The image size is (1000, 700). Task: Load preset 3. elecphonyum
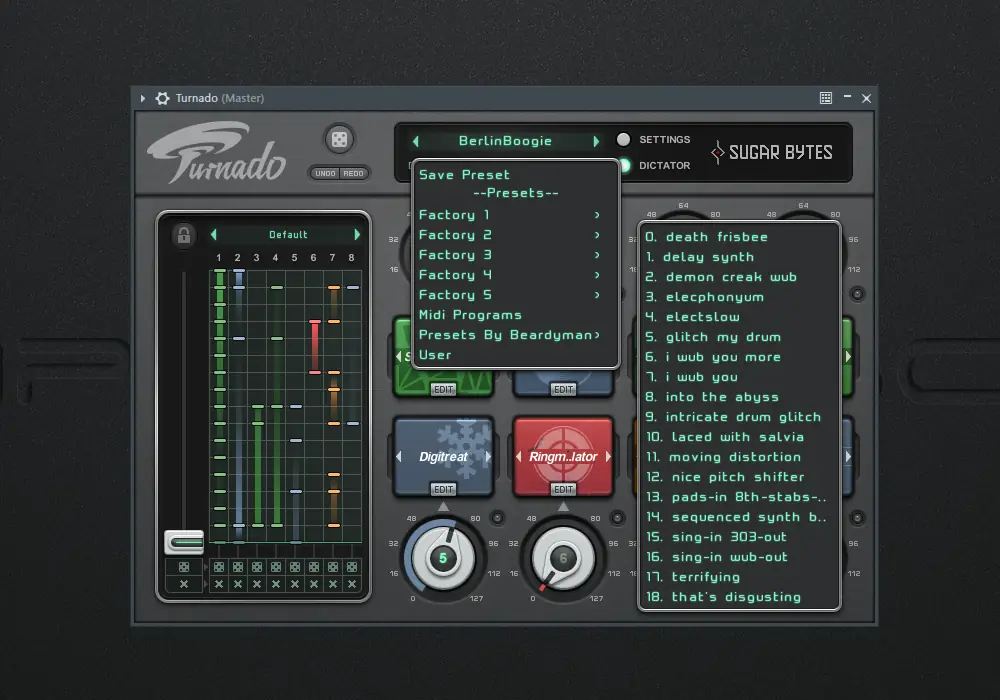tap(740, 297)
